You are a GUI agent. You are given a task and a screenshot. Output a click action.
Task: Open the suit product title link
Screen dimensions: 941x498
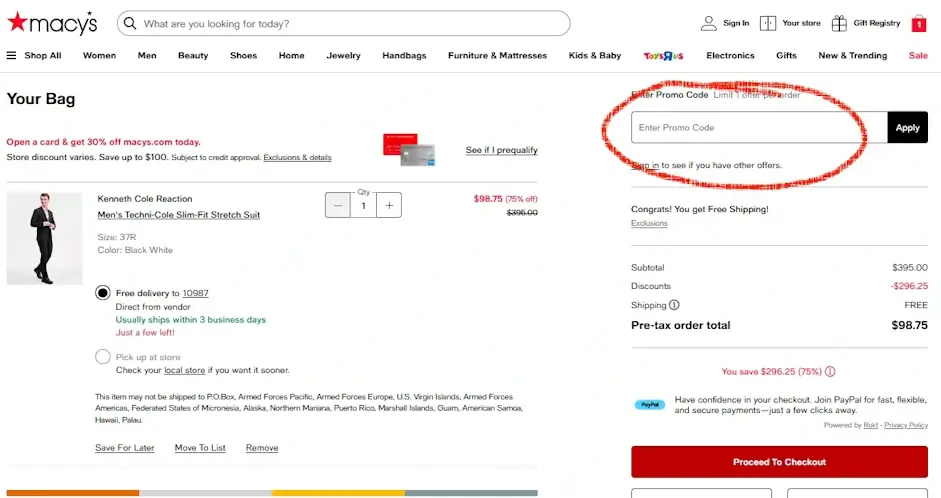coord(179,215)
